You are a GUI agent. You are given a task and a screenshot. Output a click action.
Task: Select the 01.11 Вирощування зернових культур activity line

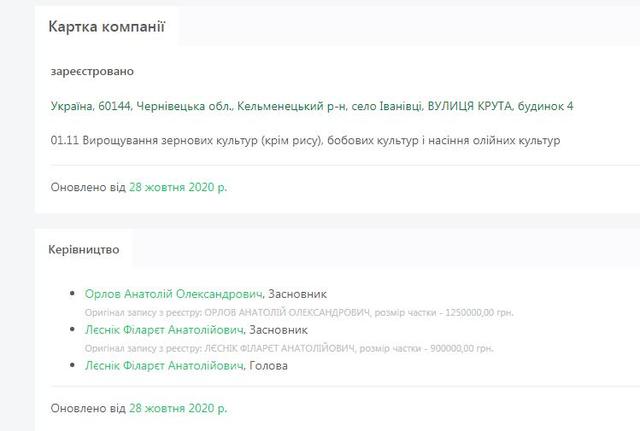pos(305,140)
